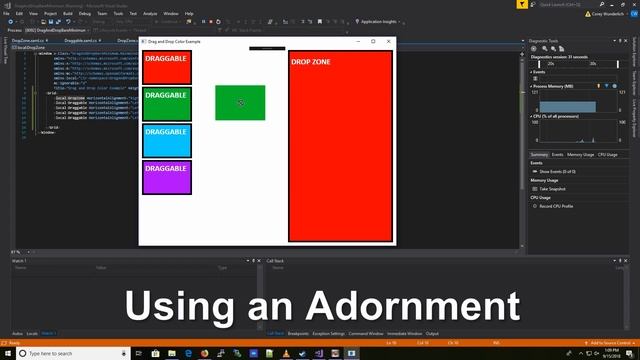Open the Analyze menu

click(150, 13)
